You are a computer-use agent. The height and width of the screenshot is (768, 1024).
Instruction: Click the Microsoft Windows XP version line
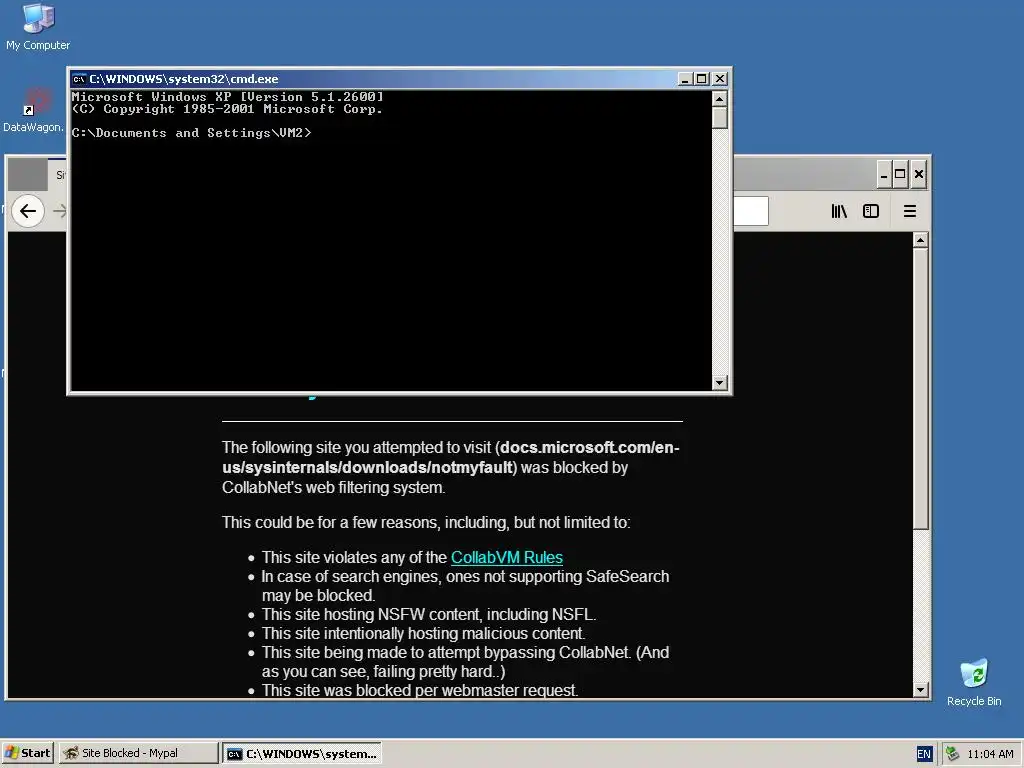[x=227, y=97]
